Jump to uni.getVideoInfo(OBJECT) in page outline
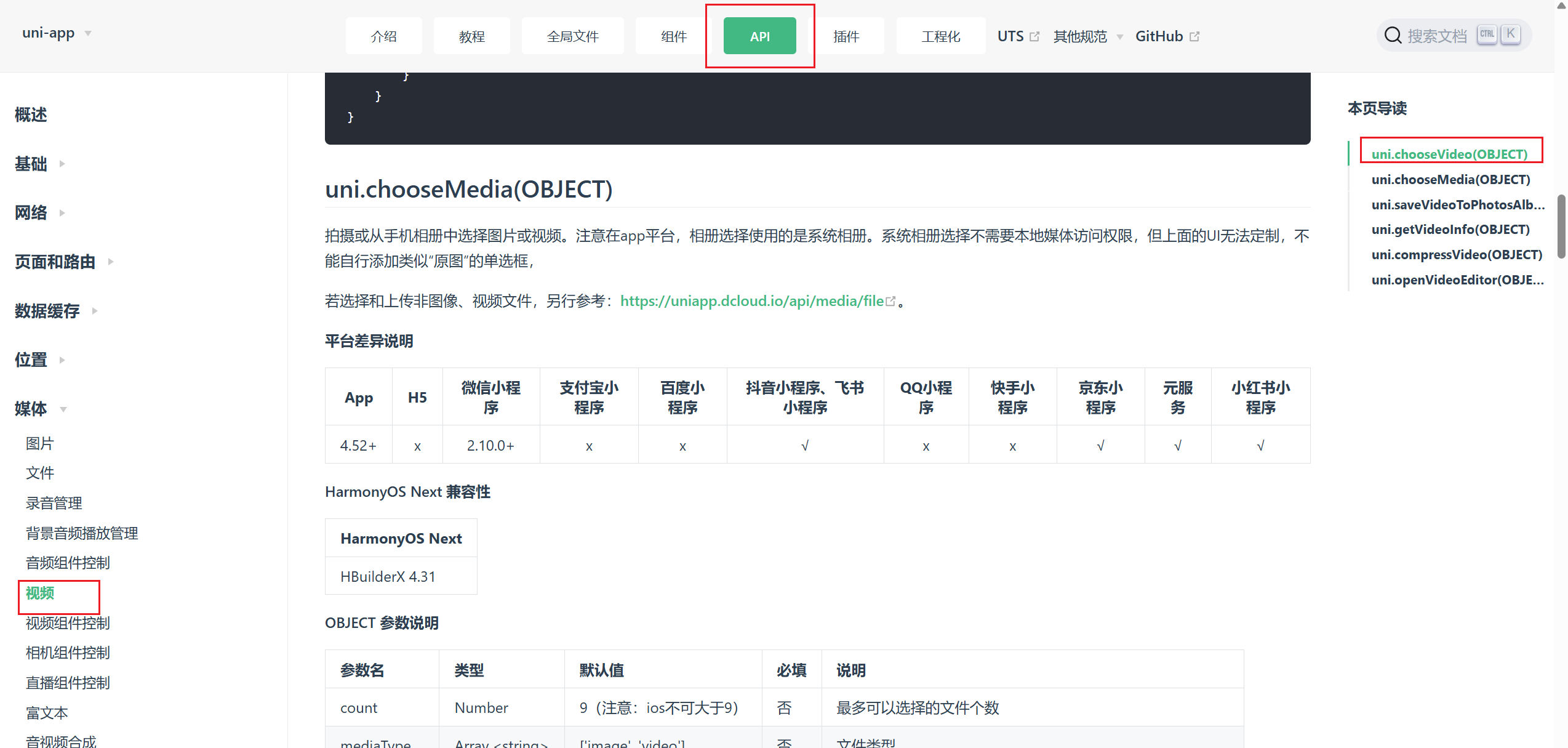The height and width of the screenshot is (748, 1568). [1450, 230]
